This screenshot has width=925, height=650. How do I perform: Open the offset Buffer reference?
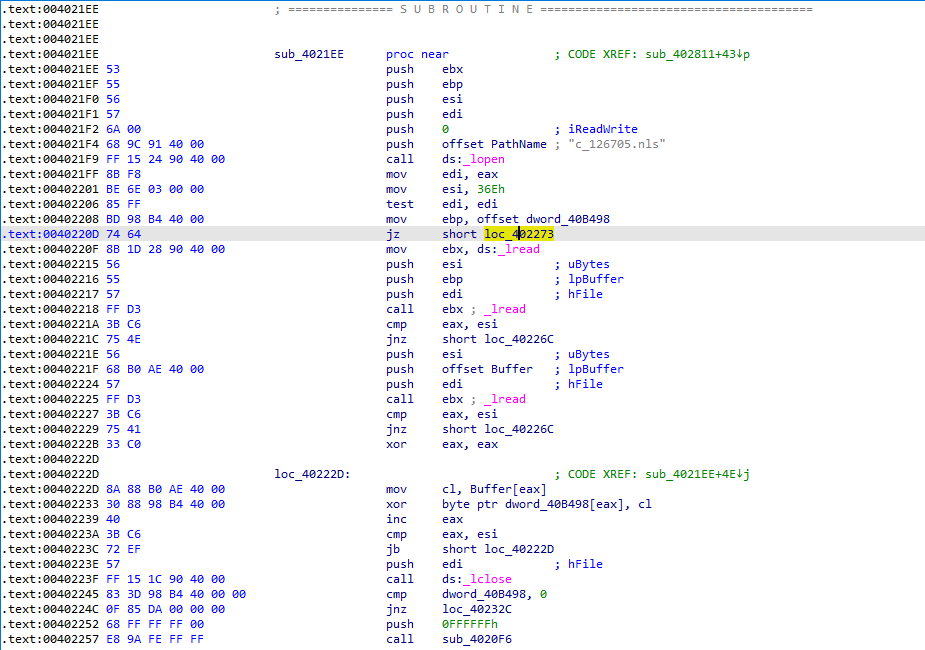pos(487,369)
